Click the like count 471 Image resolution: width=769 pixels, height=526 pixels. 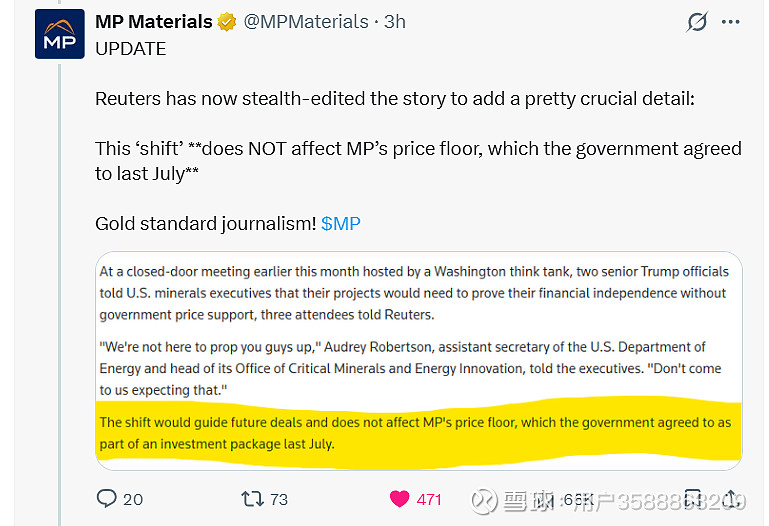pyautogui.click(x=429, y=499)
